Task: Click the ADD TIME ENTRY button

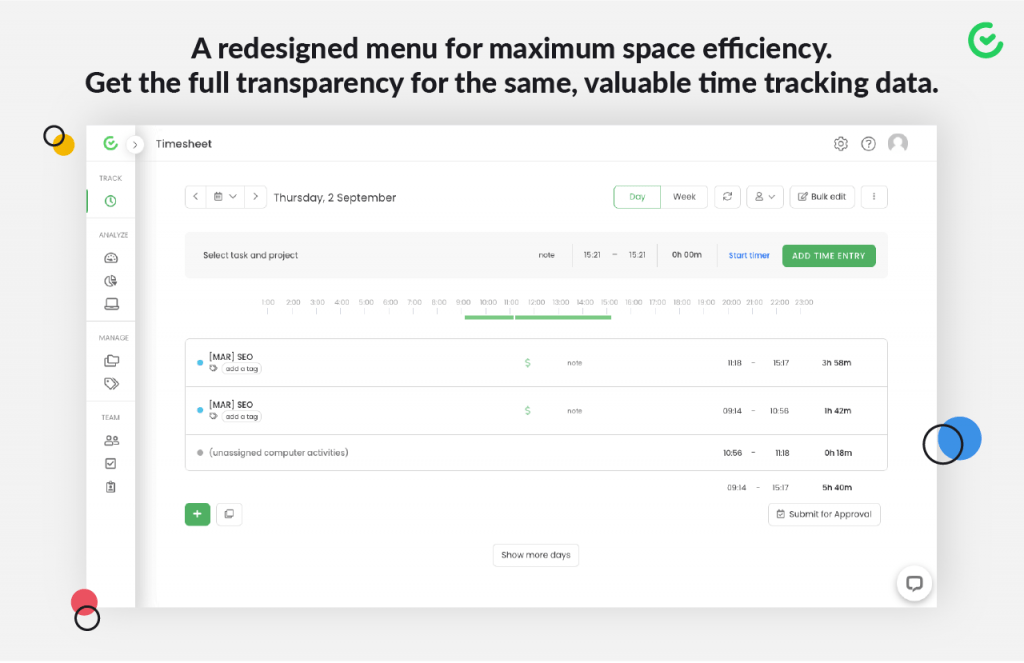Action: pyautogui.click(x=828, y=256)
